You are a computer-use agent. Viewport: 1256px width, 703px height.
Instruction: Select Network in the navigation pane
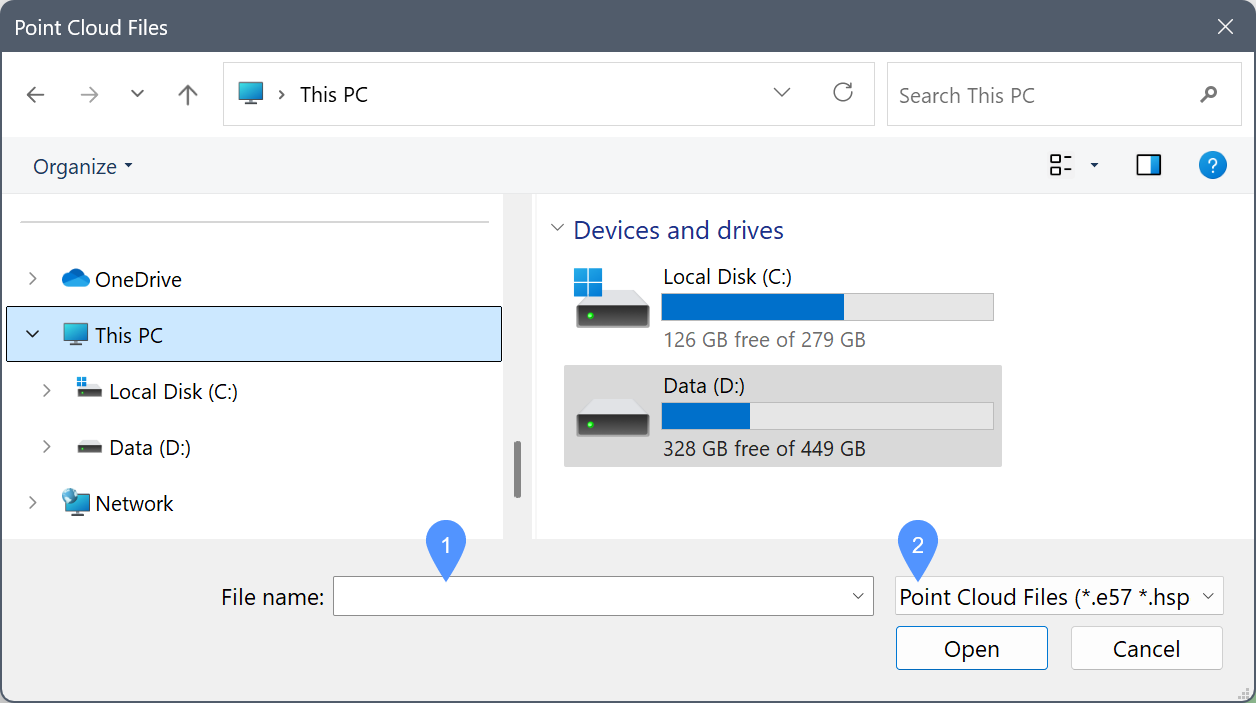(x=134, y=504)
